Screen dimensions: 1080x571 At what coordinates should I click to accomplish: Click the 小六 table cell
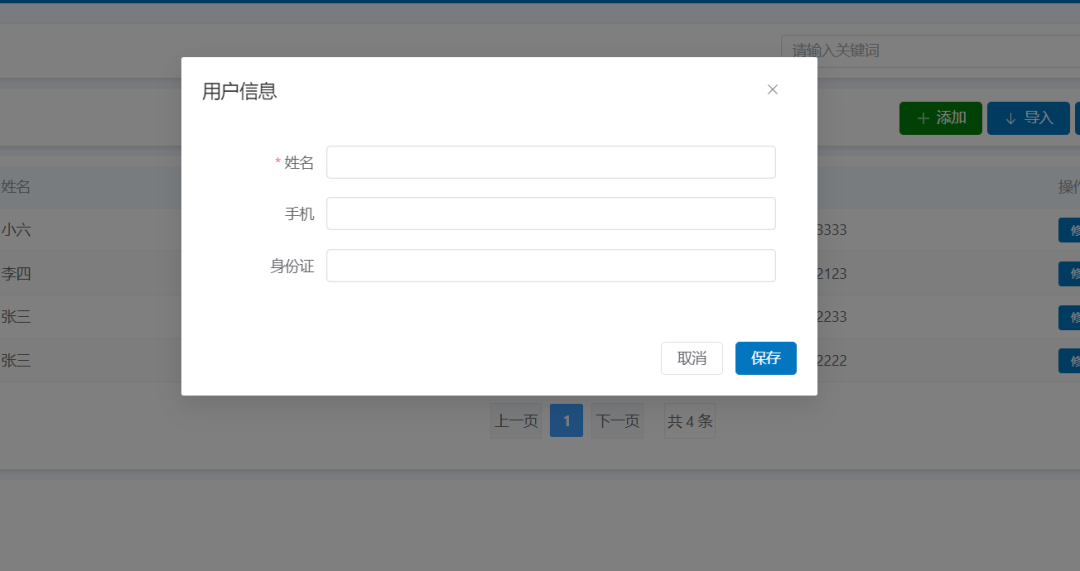[16, 230]
